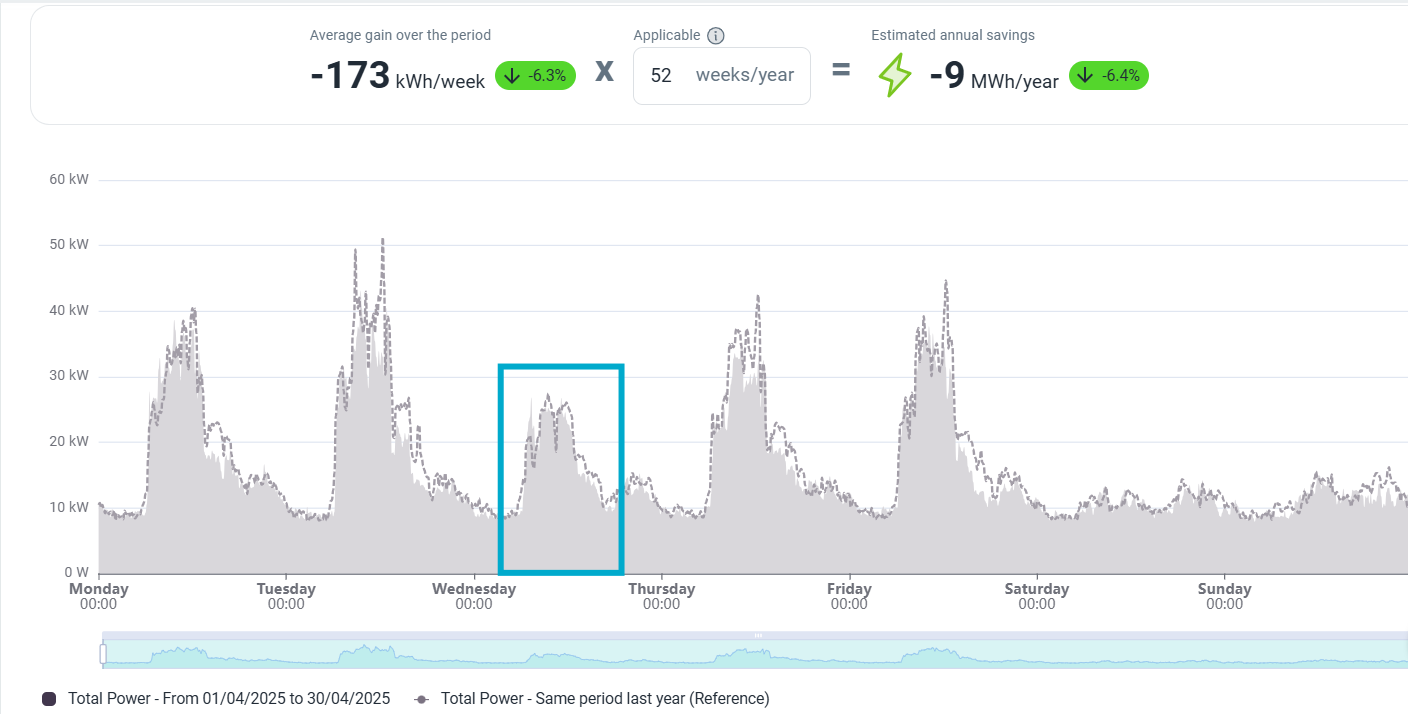
Task: Click the Sunday 00:00 axis label
Action: pyautogui.click(x=1224, y=596)
